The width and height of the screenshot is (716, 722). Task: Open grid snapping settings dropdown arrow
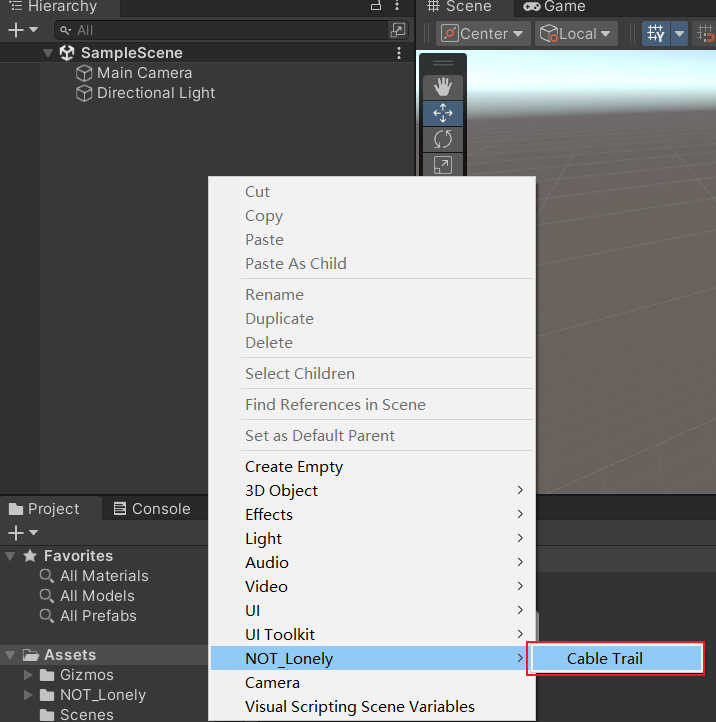[x=680, y=34]
